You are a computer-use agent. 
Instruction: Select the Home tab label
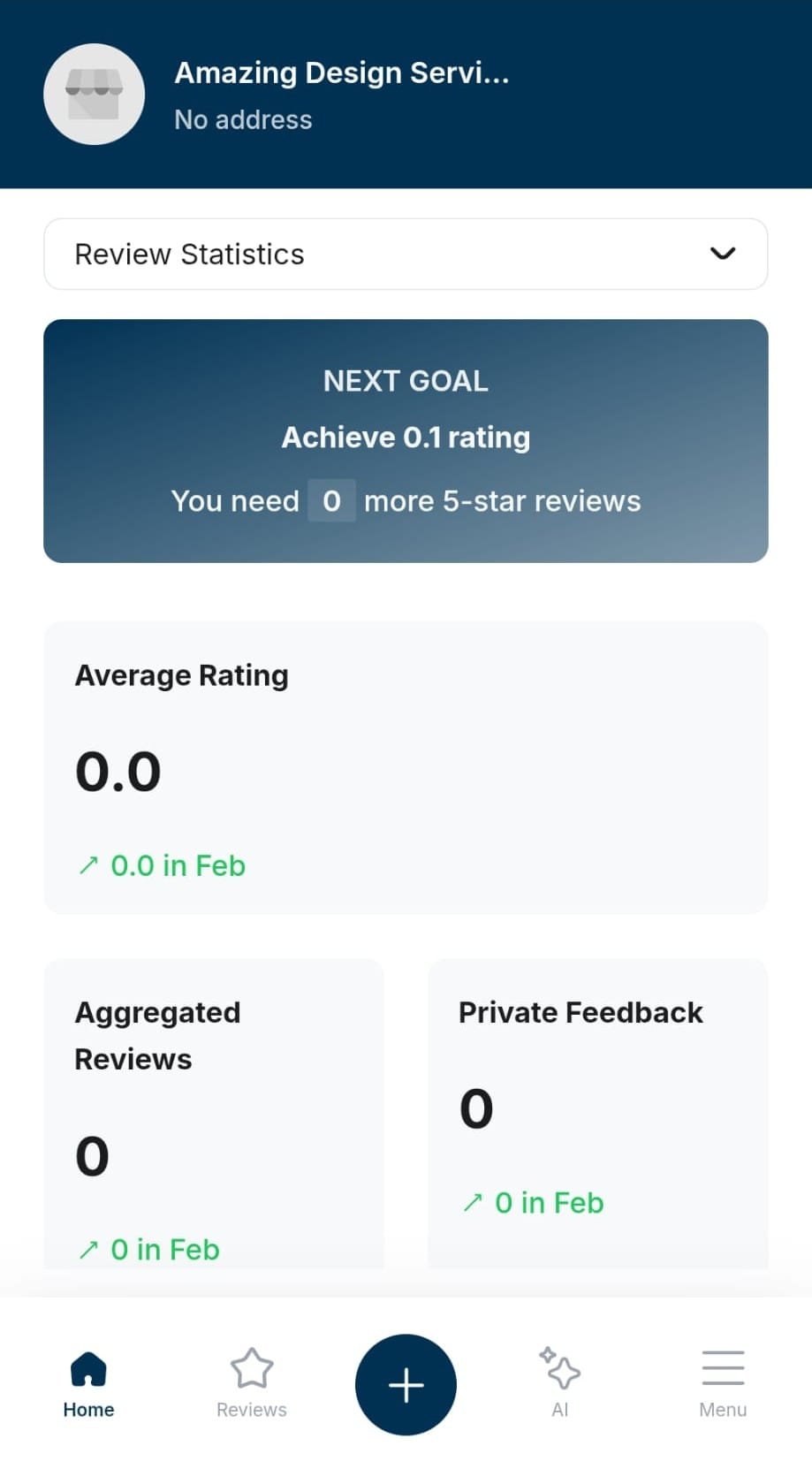88,1410
